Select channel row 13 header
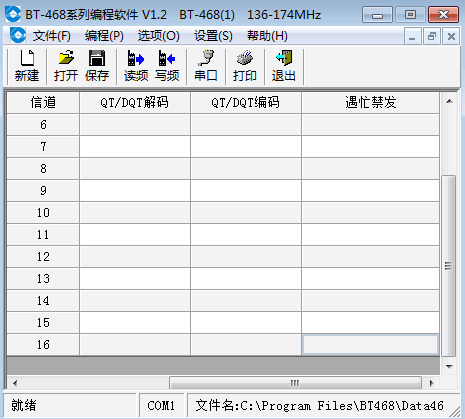 tap(43, 279)
